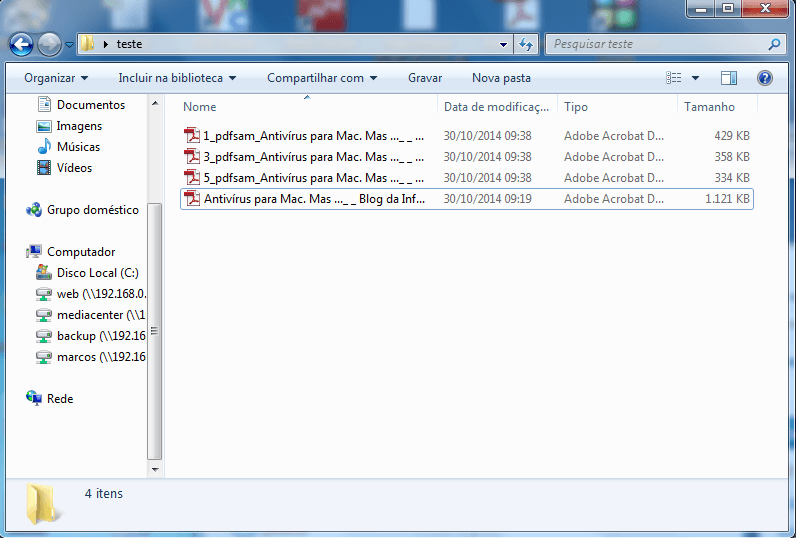Click the window maximize/restore button
Image resolution: width=796 pixels, height=538 pixels.
click(727, 8)
